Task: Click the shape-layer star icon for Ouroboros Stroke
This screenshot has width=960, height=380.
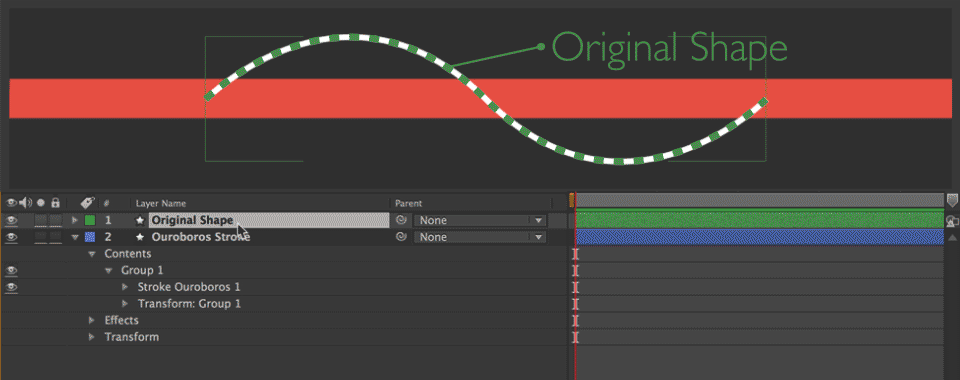Action: tap(140, 237)
